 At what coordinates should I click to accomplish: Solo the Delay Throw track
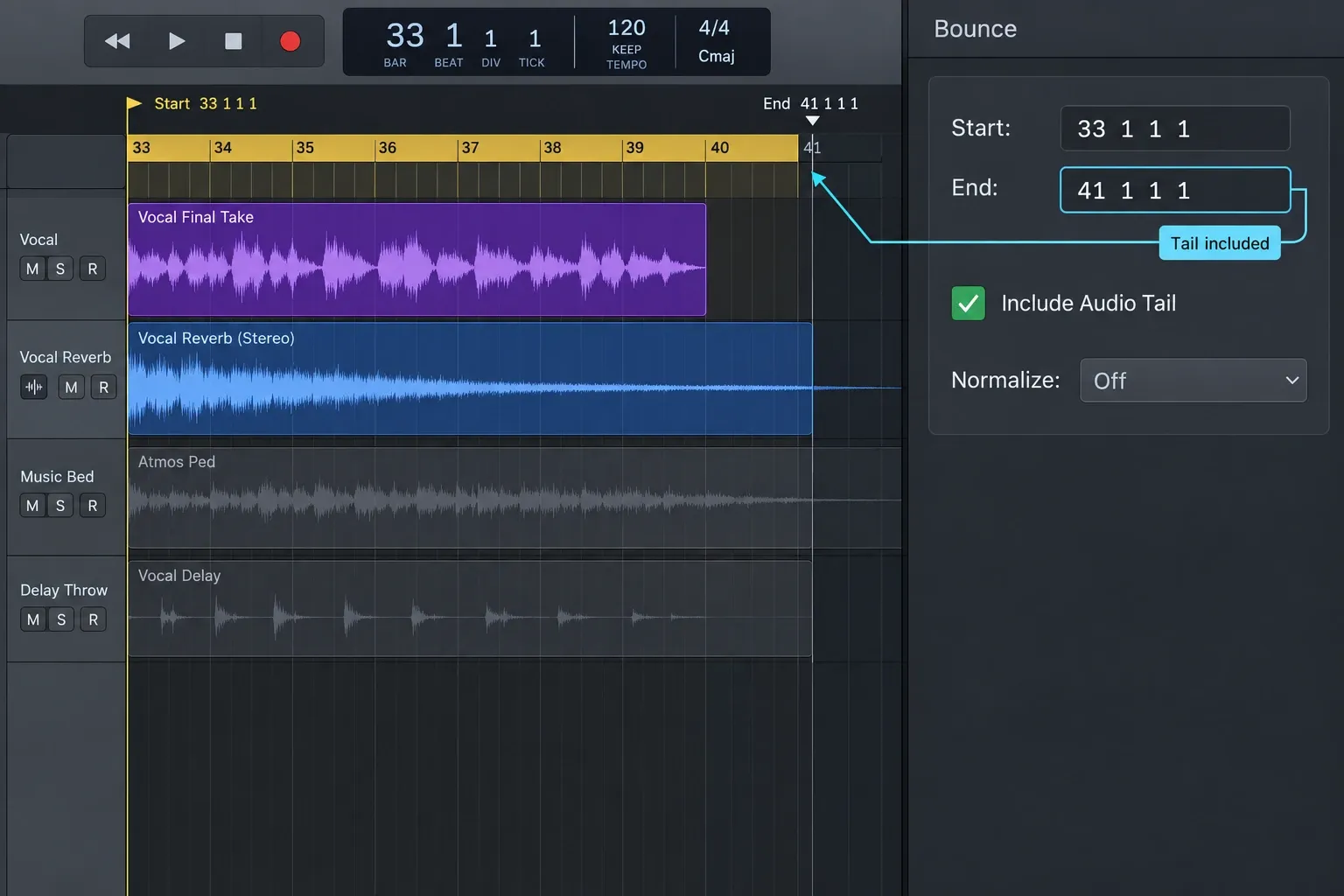pos(61,619)
